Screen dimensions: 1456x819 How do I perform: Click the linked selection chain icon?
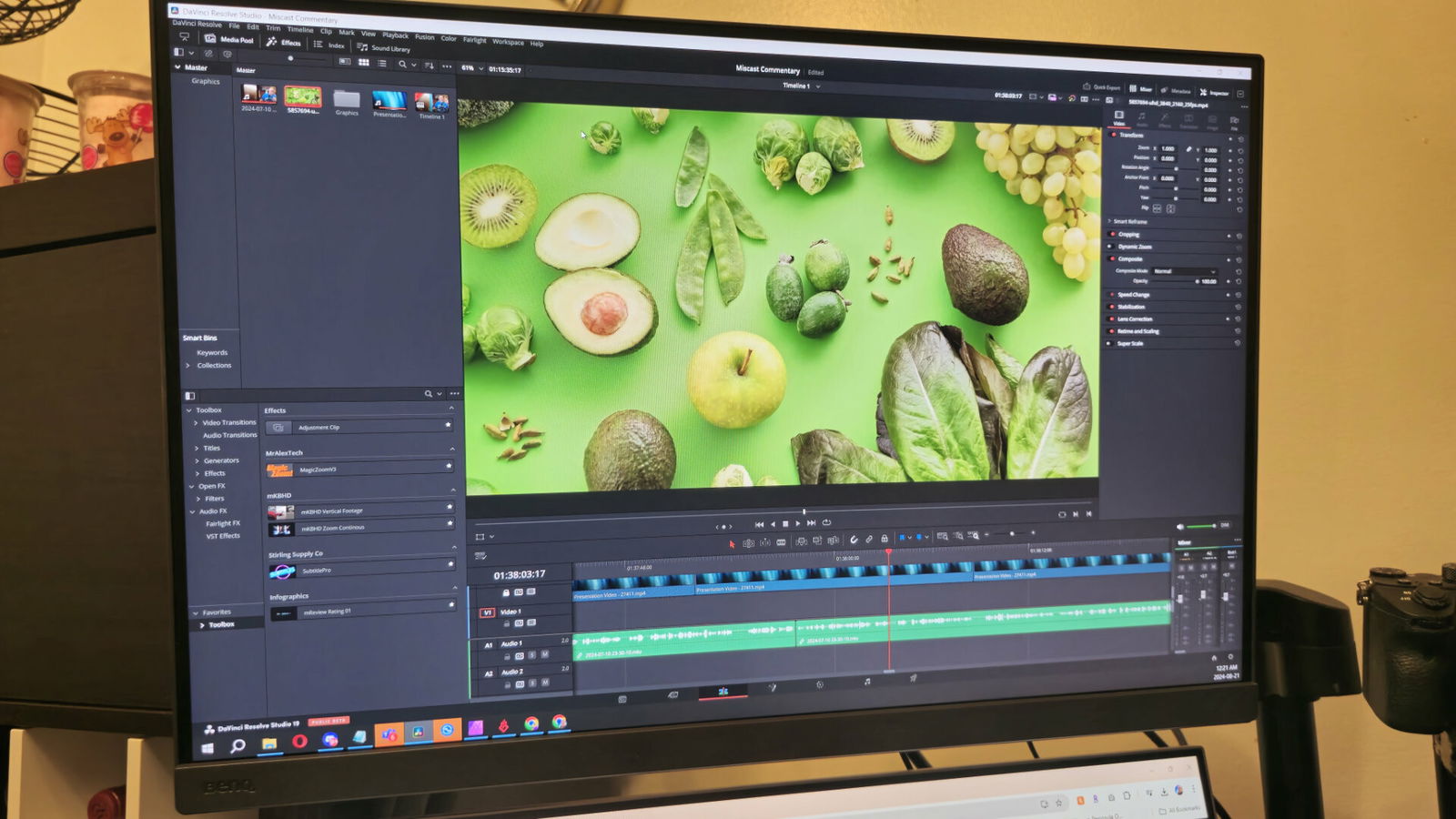coord(869,540)
